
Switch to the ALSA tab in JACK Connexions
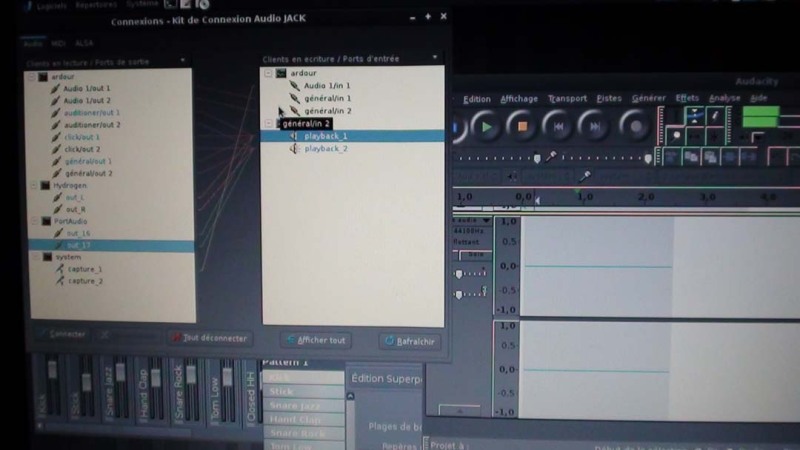point(84,43)
